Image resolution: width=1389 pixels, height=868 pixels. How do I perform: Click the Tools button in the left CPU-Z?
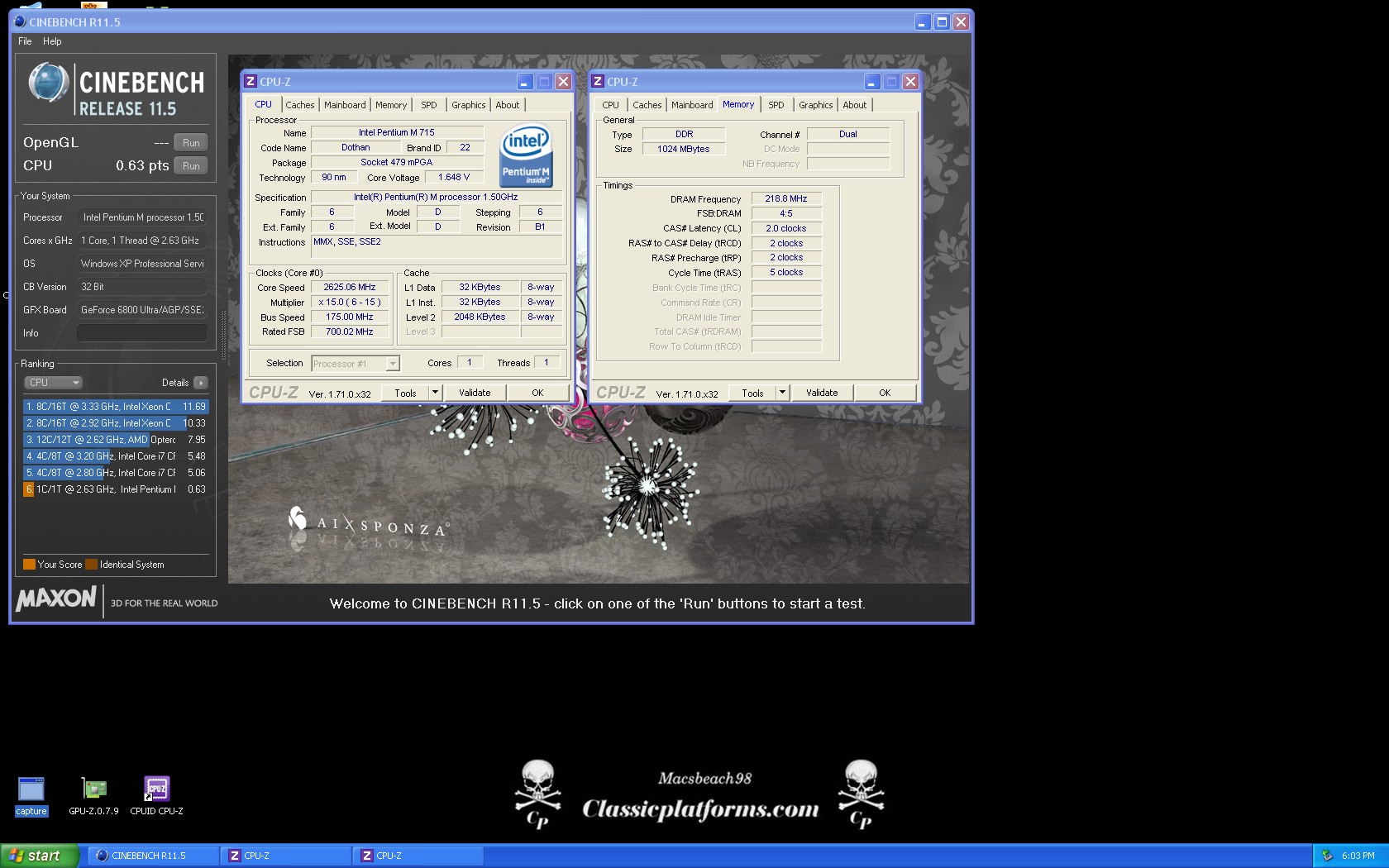coord(405,393)
